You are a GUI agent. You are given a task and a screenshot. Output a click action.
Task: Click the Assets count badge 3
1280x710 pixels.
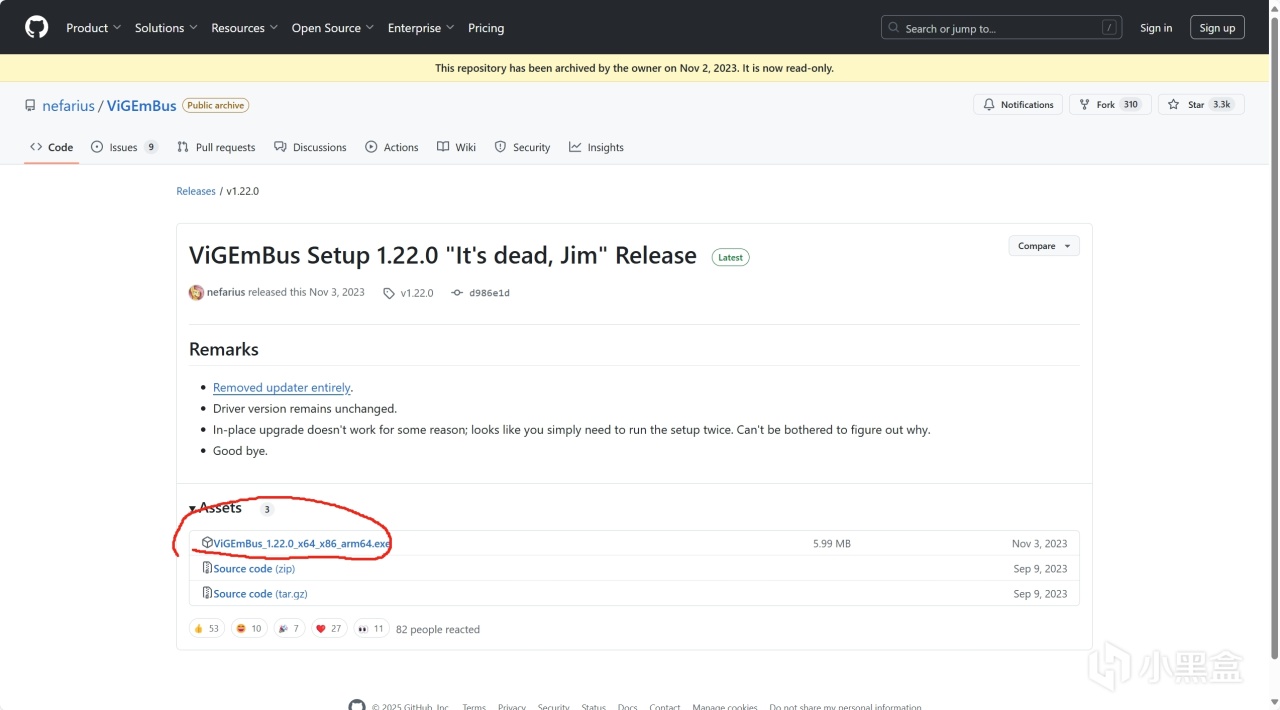[267, 509]
